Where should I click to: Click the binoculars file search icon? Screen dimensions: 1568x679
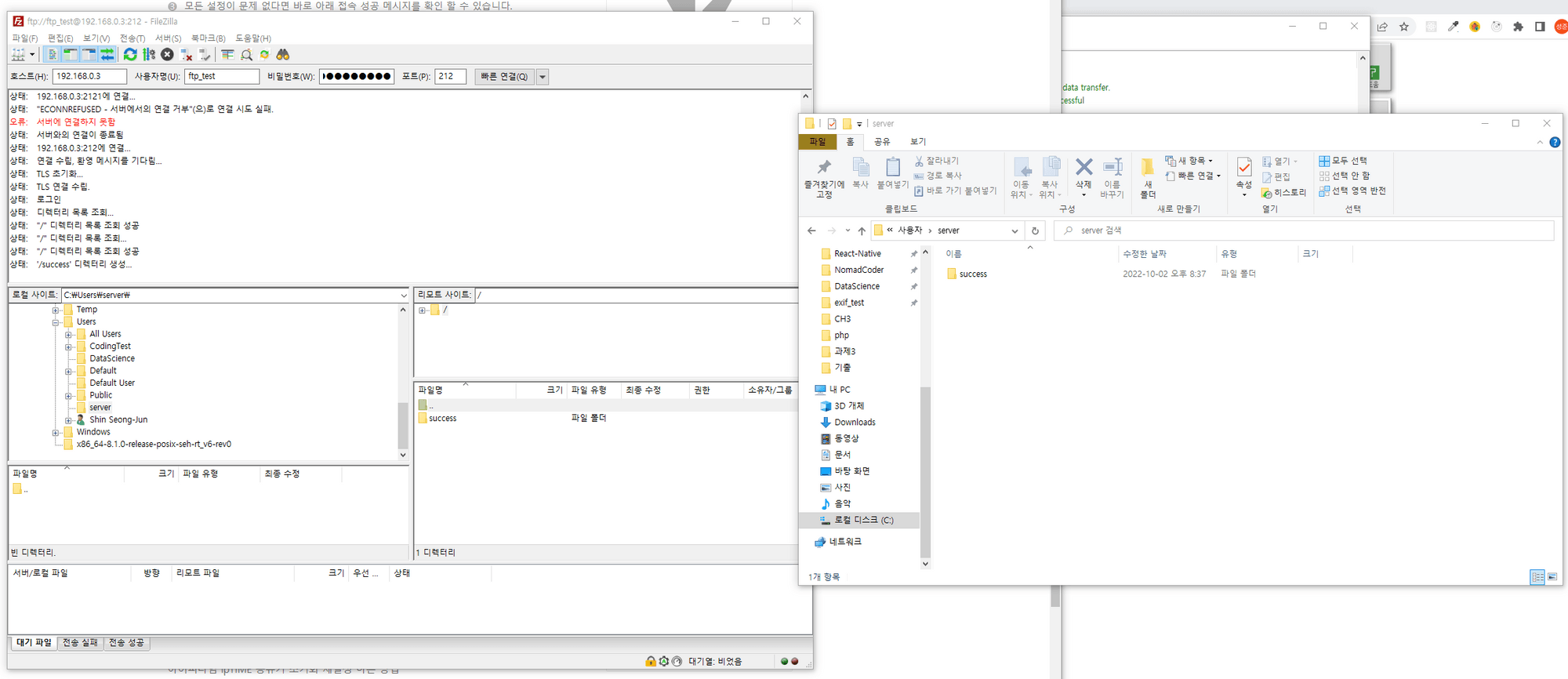pos(283,55)
